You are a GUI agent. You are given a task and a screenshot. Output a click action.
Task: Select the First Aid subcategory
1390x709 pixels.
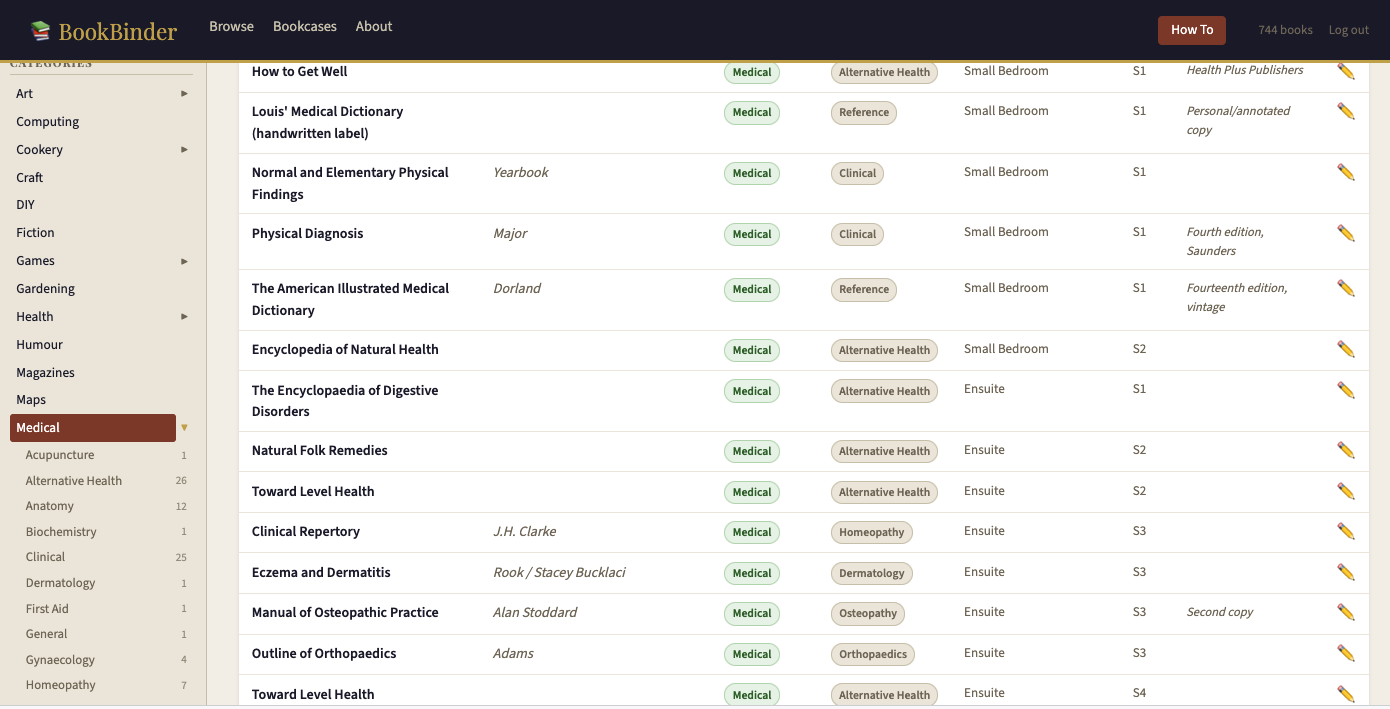(x=47, y=608)
